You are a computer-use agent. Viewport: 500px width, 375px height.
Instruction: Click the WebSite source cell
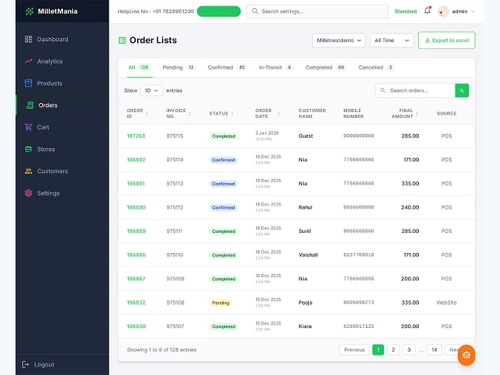coord(446,303)
